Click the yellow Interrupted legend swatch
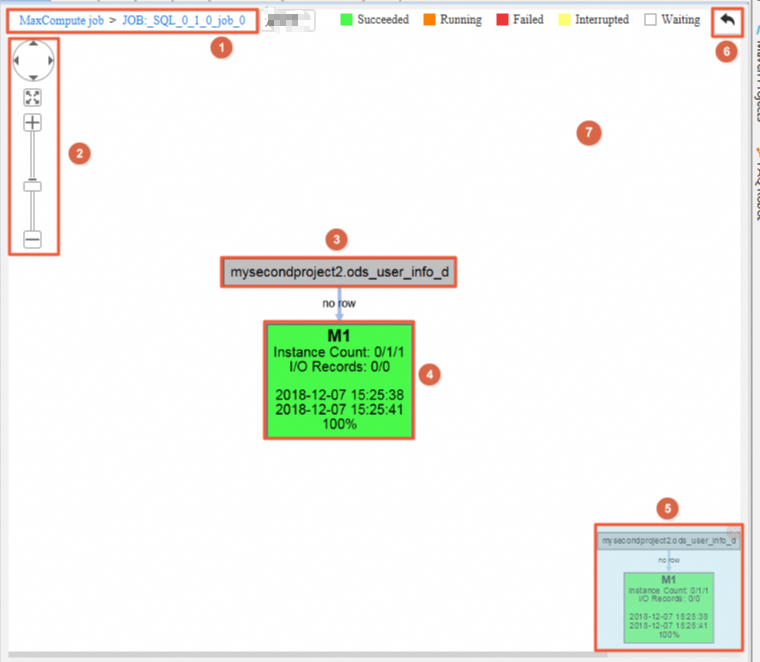 [564, 19]
